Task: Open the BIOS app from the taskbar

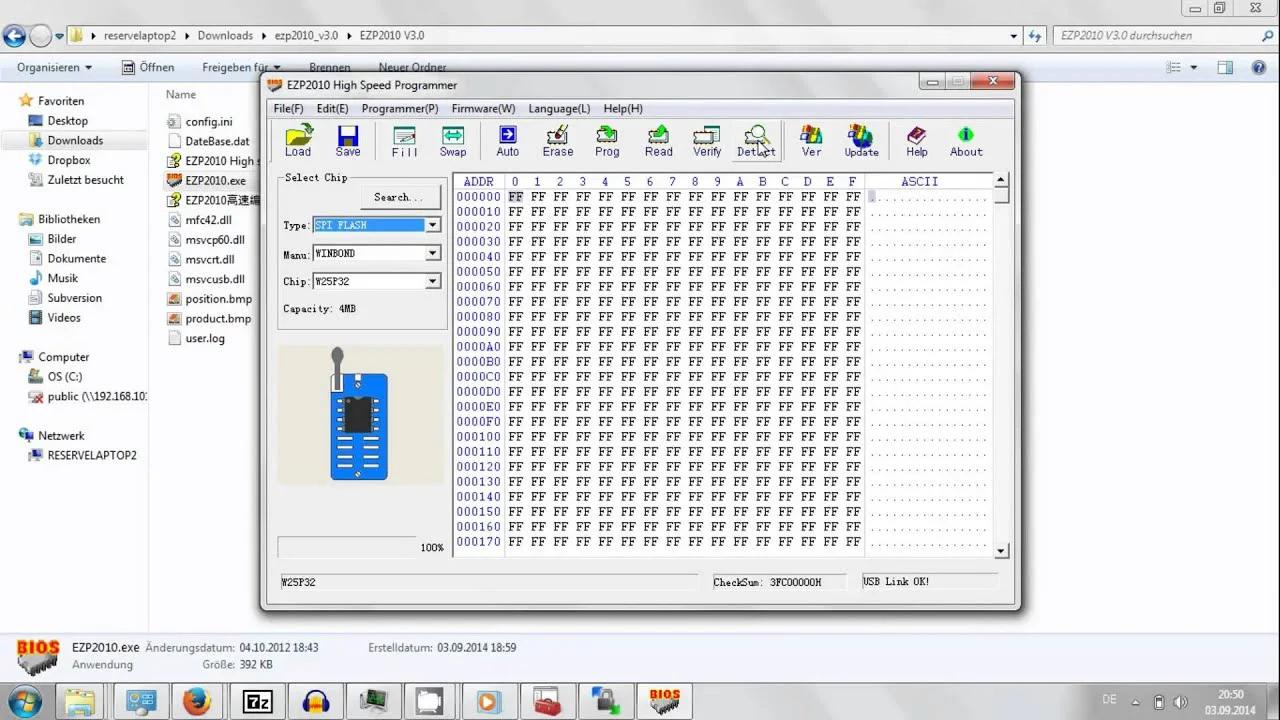Action: [x=664, y=700]
